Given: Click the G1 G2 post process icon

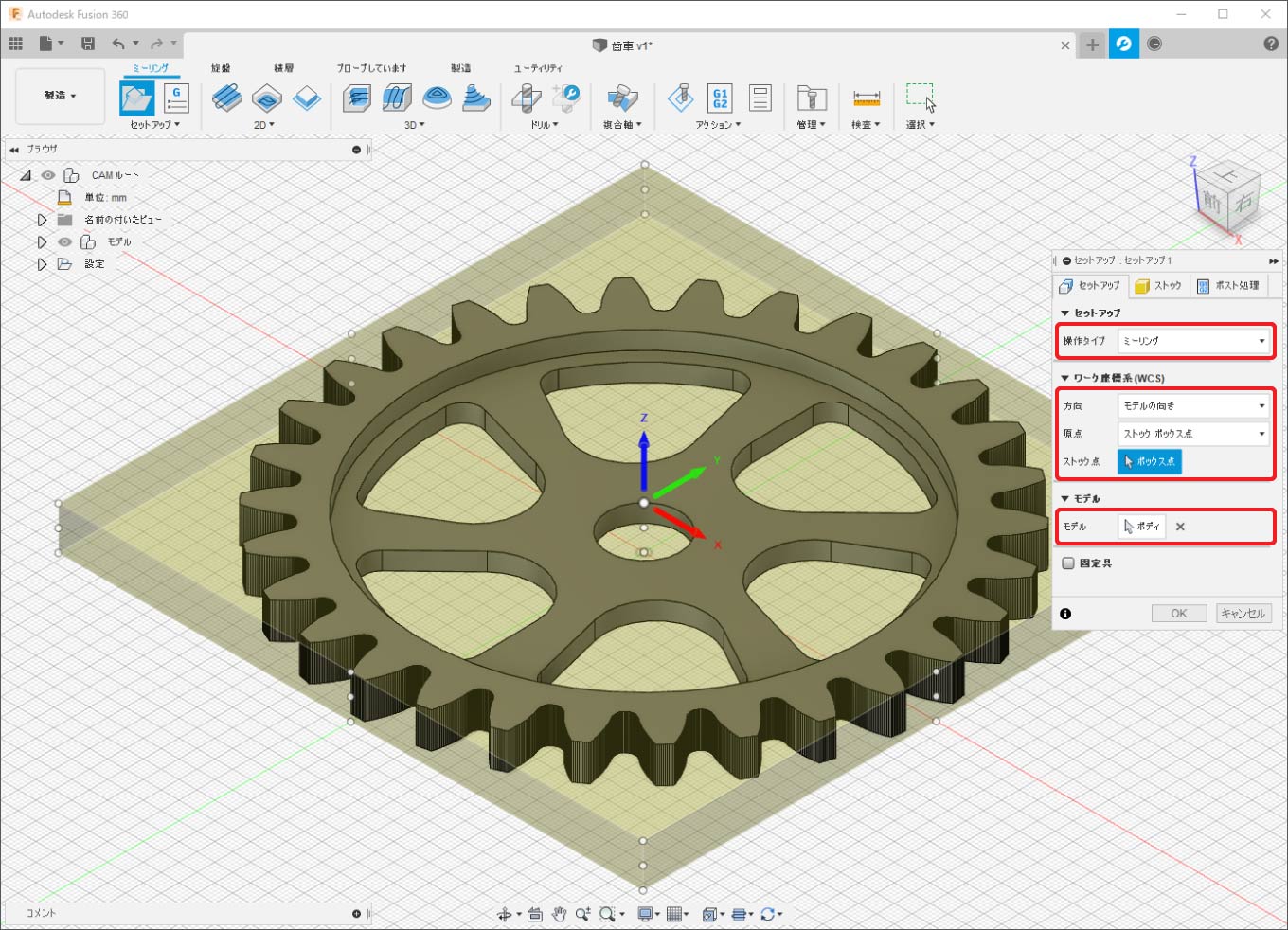Looking at the screenshot, I should (x=720, y=98).
